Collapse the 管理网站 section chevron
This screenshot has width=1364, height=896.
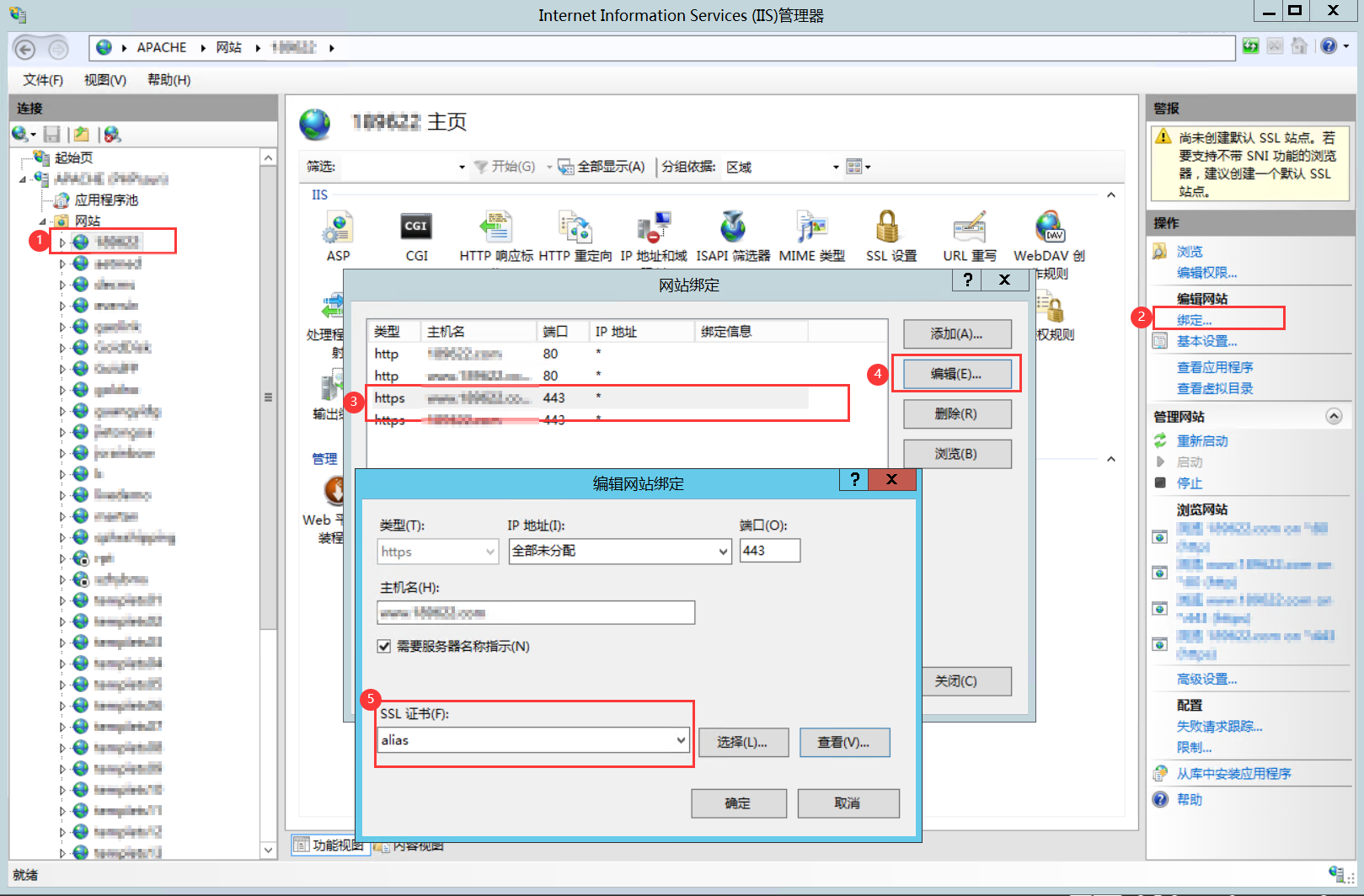coord(1334,416)
